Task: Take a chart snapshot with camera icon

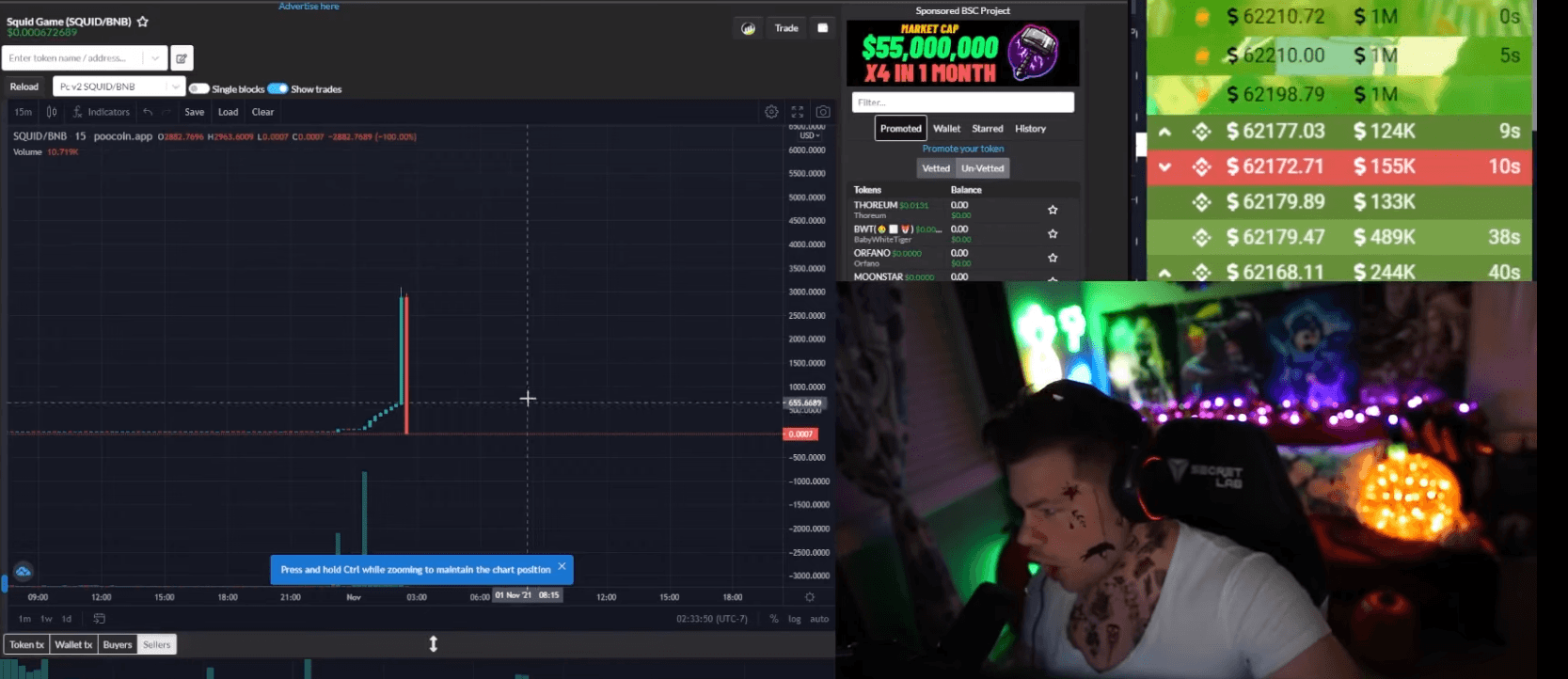Action: [823, 112]
